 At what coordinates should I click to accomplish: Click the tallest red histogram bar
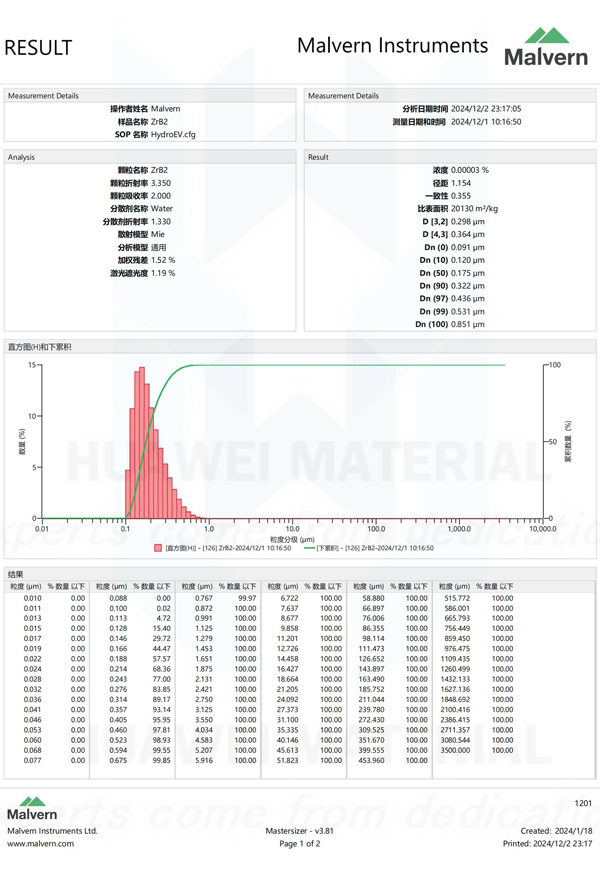pos(142,440)
